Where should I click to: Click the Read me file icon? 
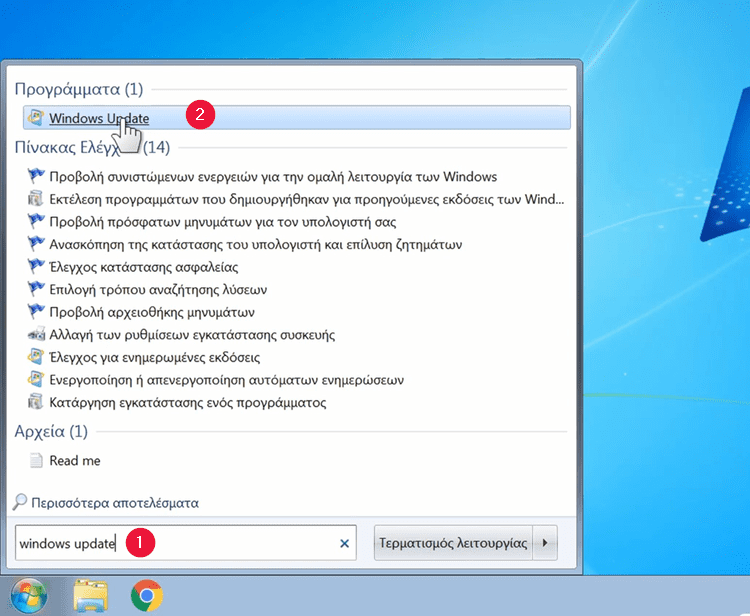pyautogui.click(x=36, y=460)
